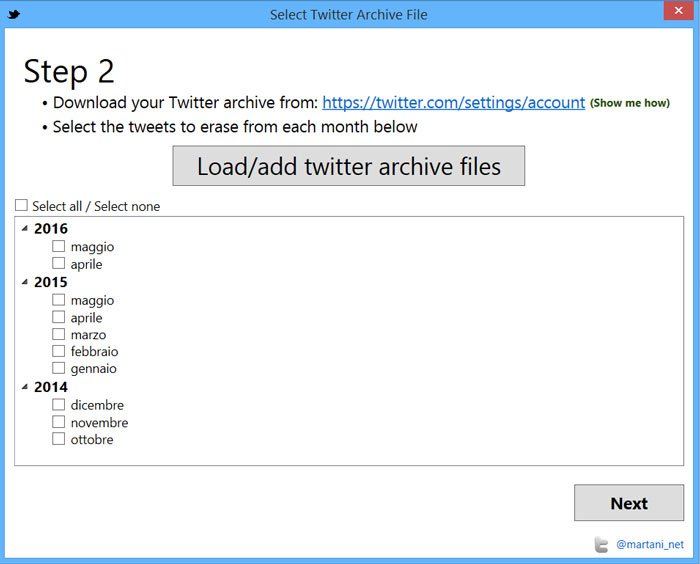700x564 pixels.
Task: Click the Next button
Action: coord(629,503)
